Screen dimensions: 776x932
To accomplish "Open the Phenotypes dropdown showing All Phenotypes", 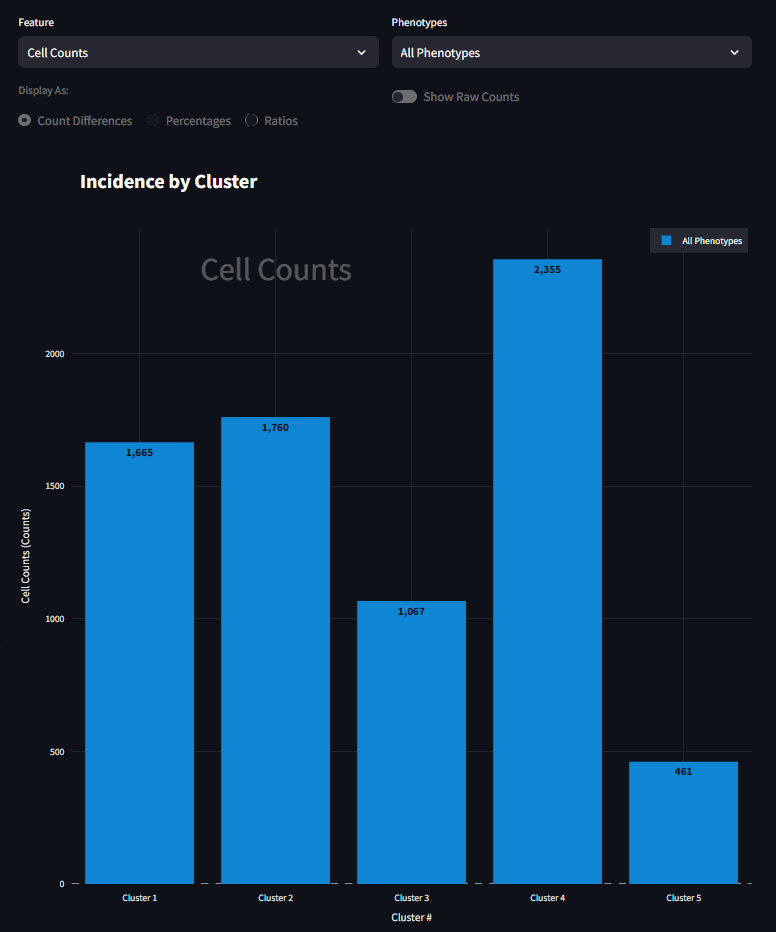I will [572, 52].
